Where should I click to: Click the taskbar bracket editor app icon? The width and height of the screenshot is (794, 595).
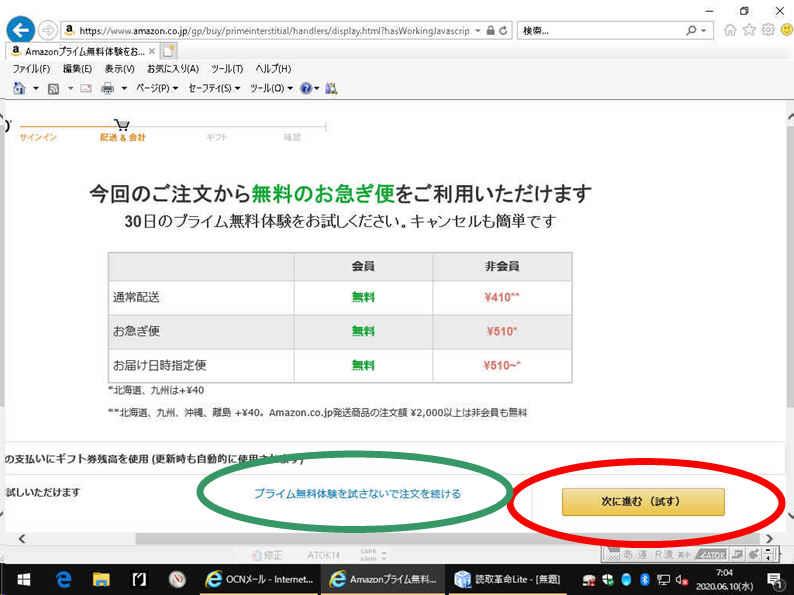click(x=139, y=579)
